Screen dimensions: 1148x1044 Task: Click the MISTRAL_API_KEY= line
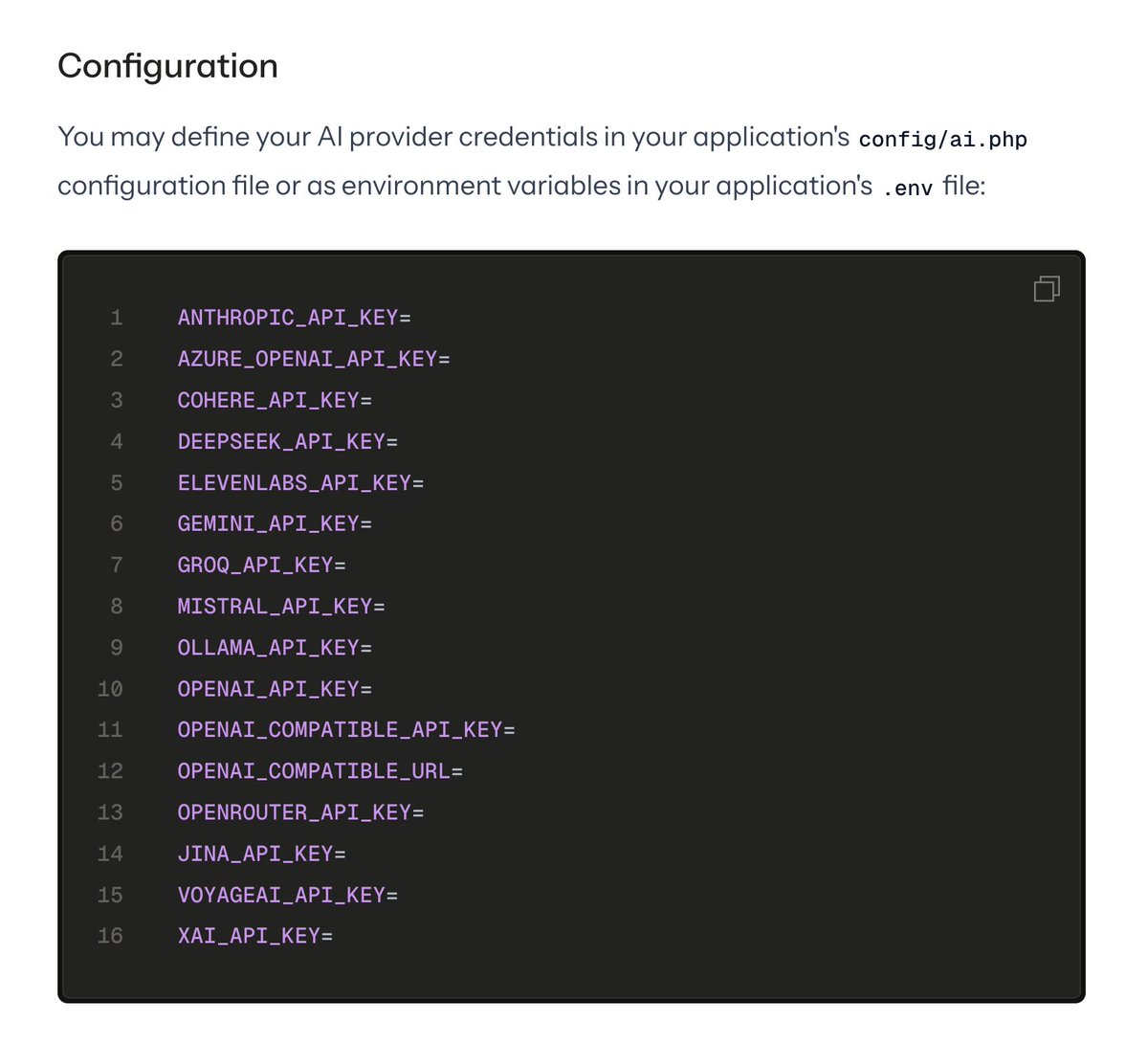(281, 606)
